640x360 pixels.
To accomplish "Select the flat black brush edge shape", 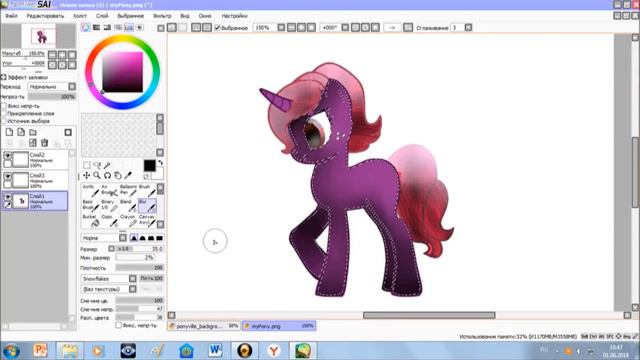I will pyautogui.click(x=160, y=238).
